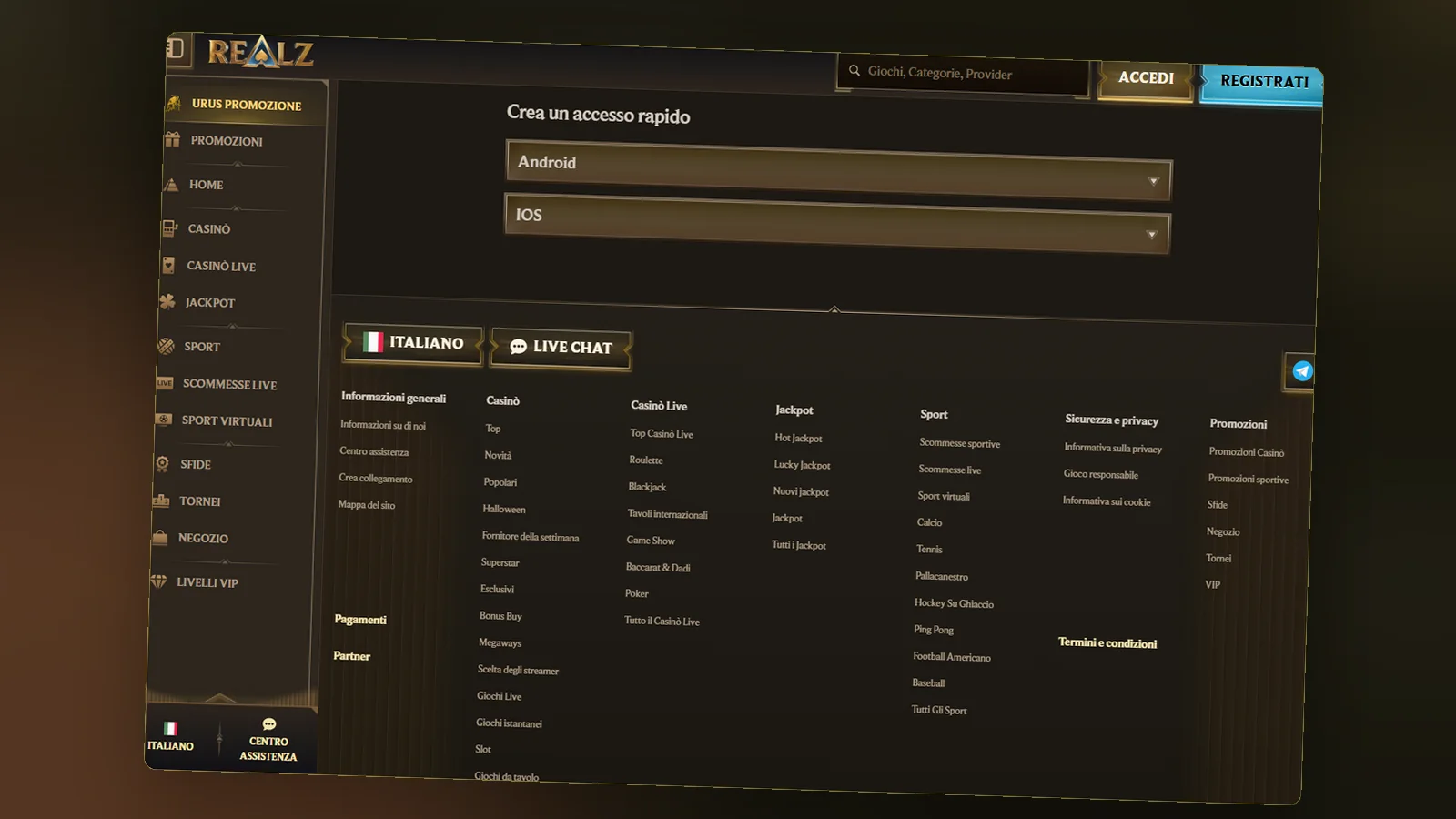Open the Italiano language selector in footer
1456x819 pixels.
414,343
